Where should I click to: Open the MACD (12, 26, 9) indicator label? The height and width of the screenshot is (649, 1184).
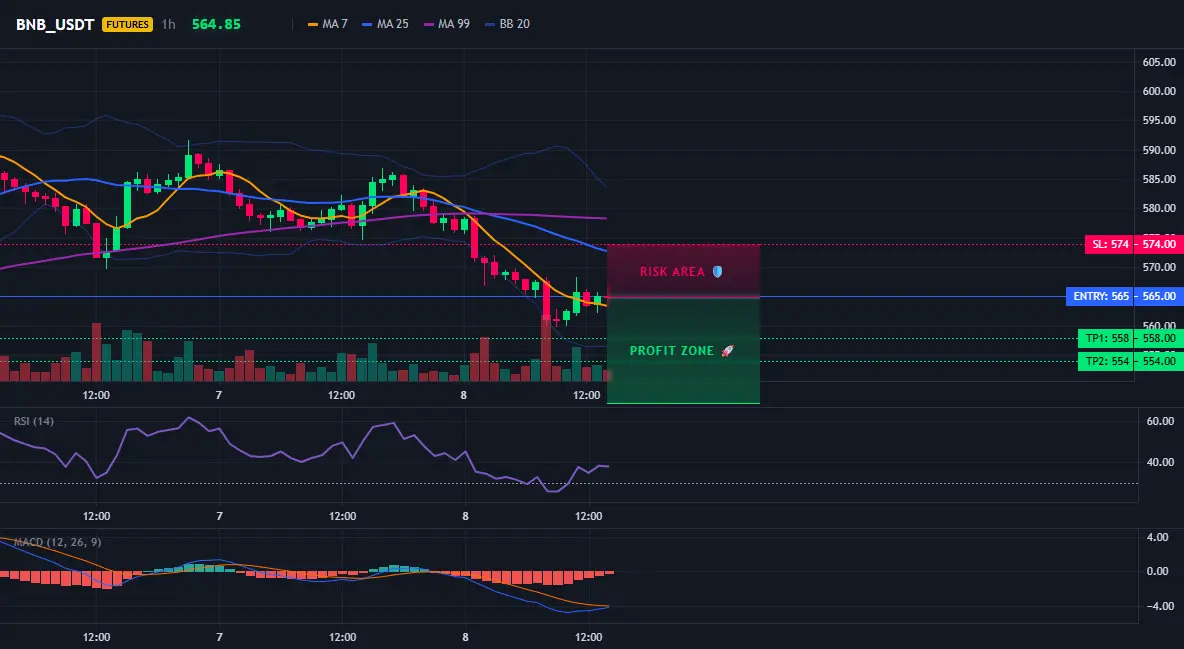(57, 542)
